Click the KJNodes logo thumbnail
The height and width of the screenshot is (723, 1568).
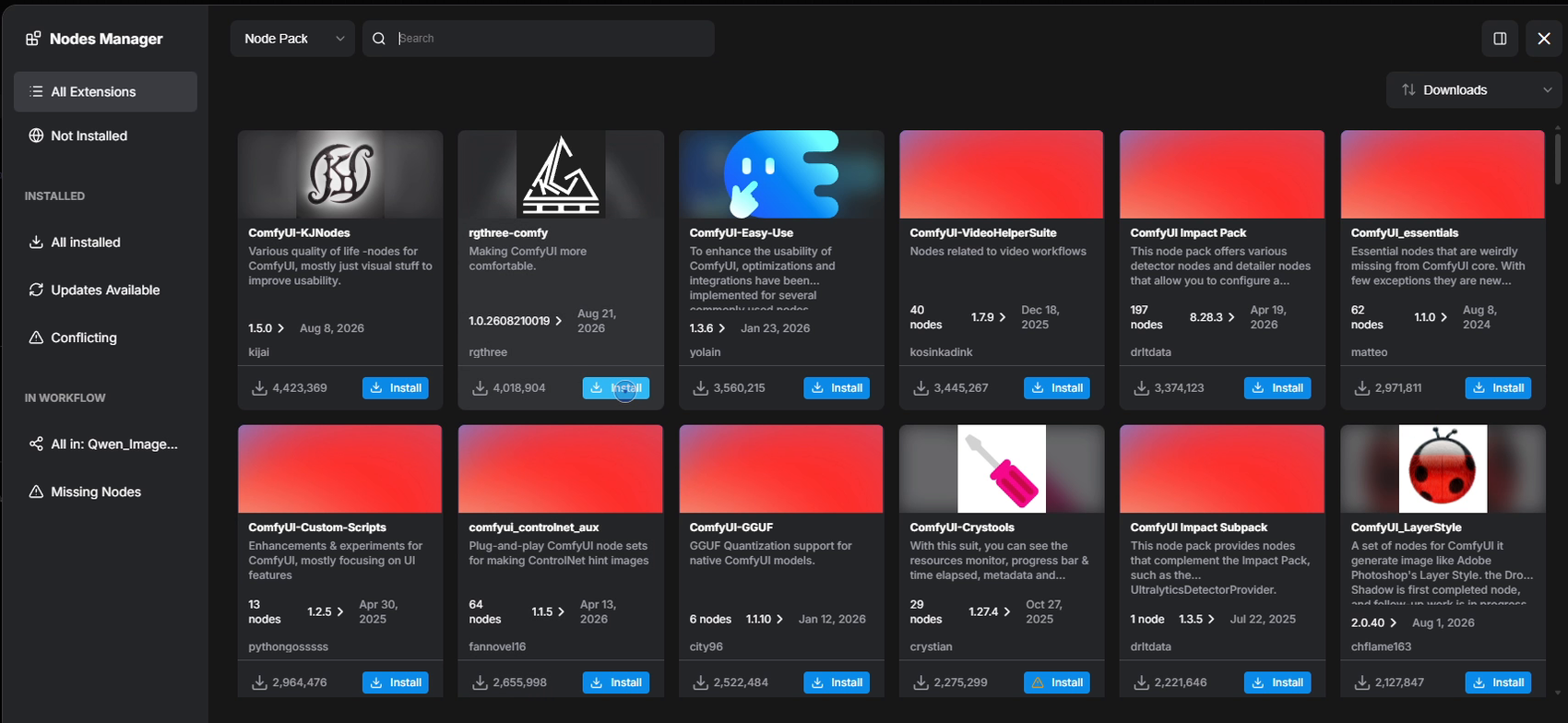click(x=340, y=174)
